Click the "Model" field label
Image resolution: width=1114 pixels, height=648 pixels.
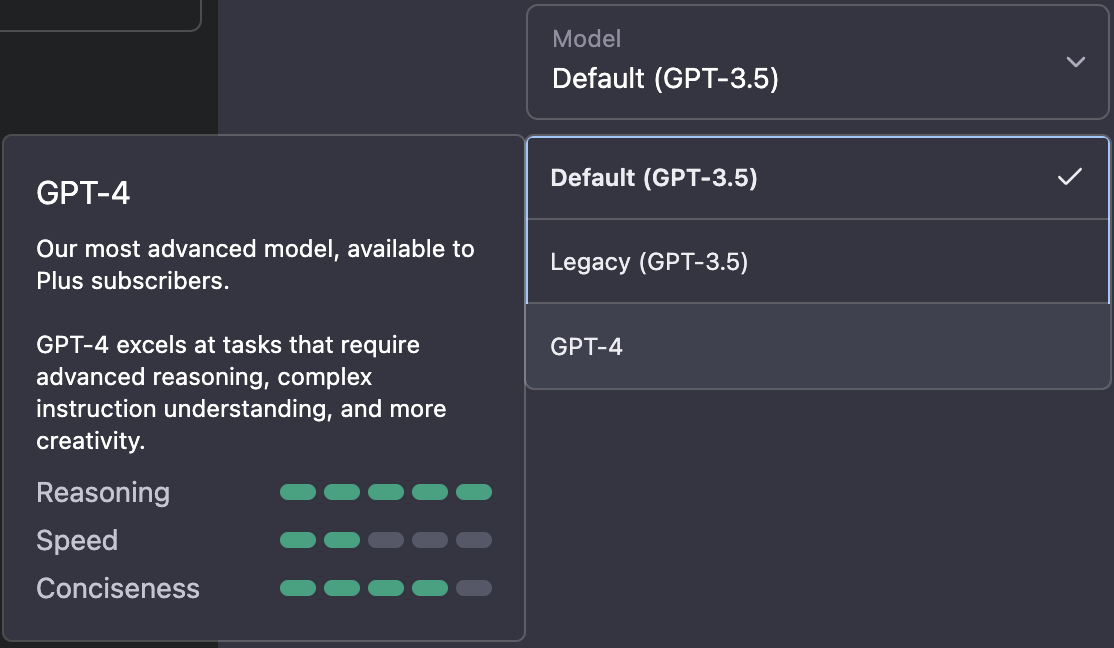tap(587, 38)
